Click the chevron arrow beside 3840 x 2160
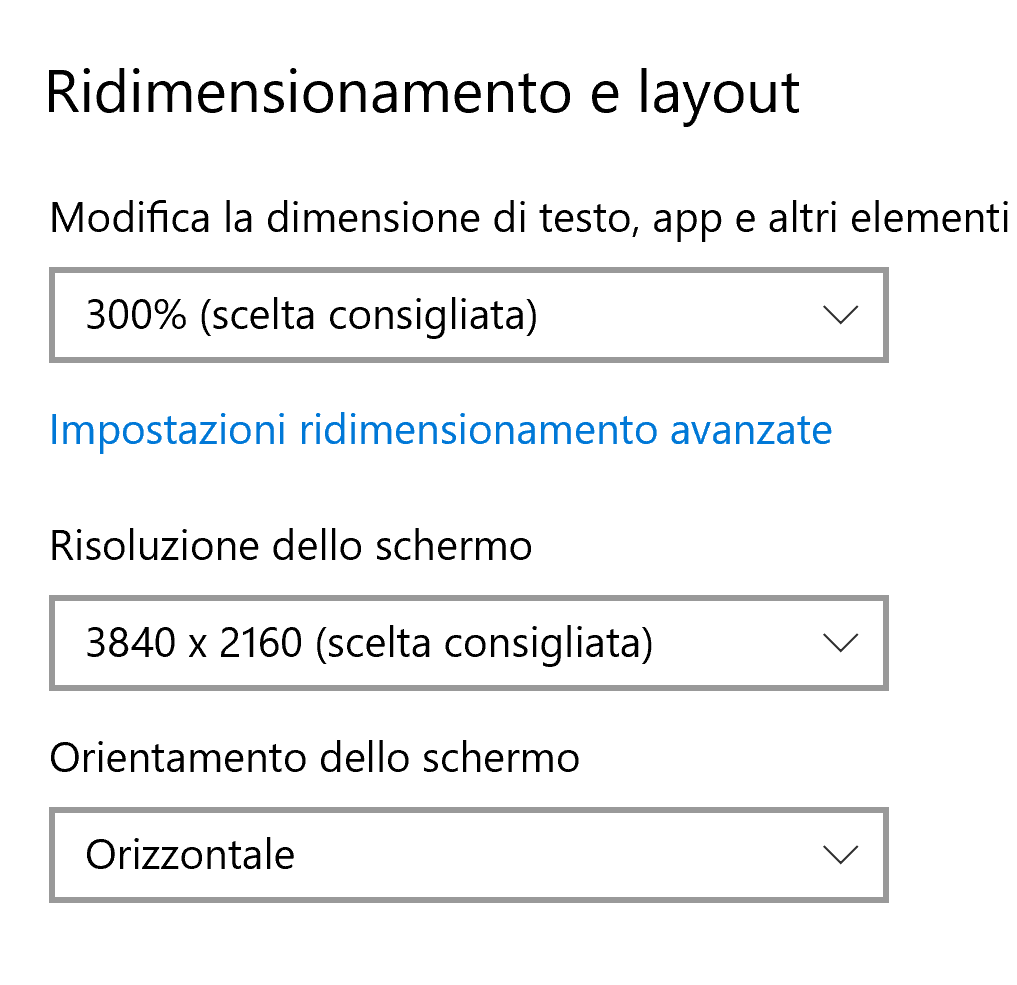Screen dimensions: 1017x985 click(839, 643)
